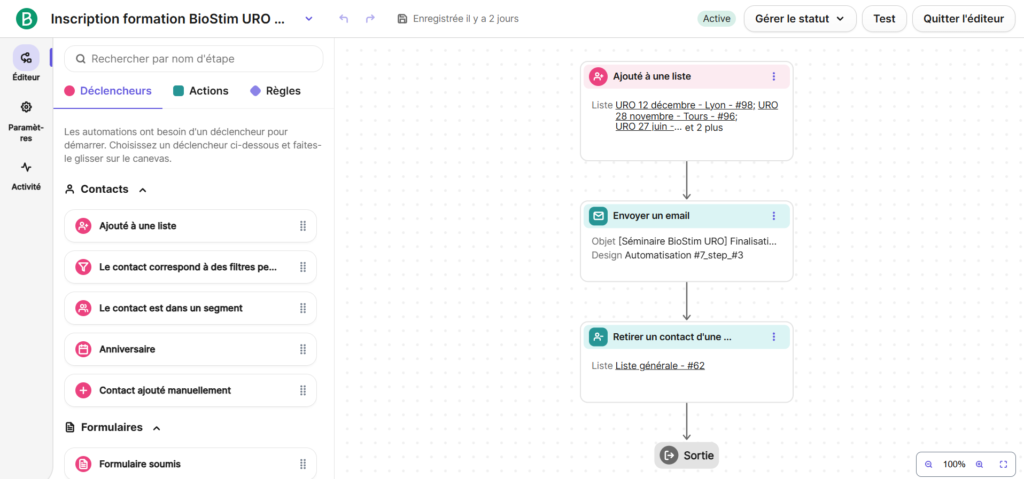Viewport: 1024px width, 479px height.
Task: Click Quitter l'éditeur button
Action: (x=961, y=19)
